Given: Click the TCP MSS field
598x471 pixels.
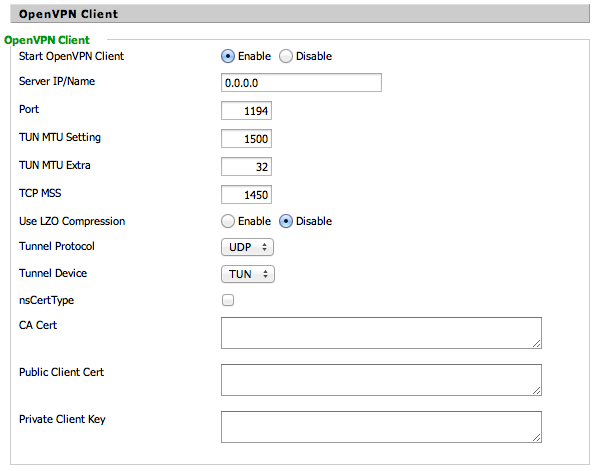Looking at the screenshot, I should [246, 195].
